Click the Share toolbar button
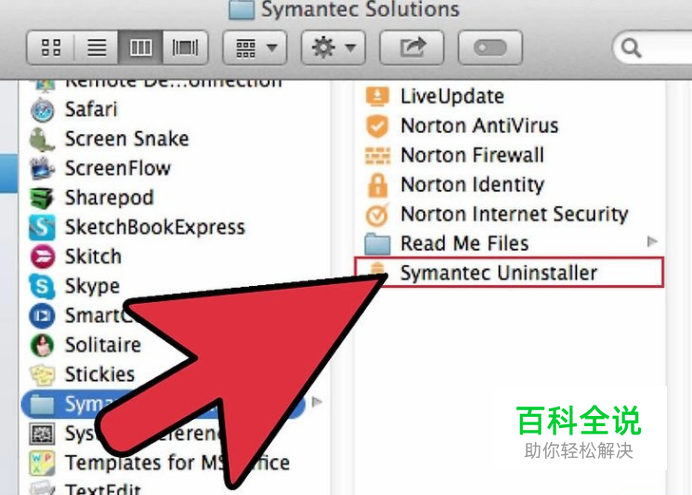Screen dimensions: 692x495 [x=412, y=47]
